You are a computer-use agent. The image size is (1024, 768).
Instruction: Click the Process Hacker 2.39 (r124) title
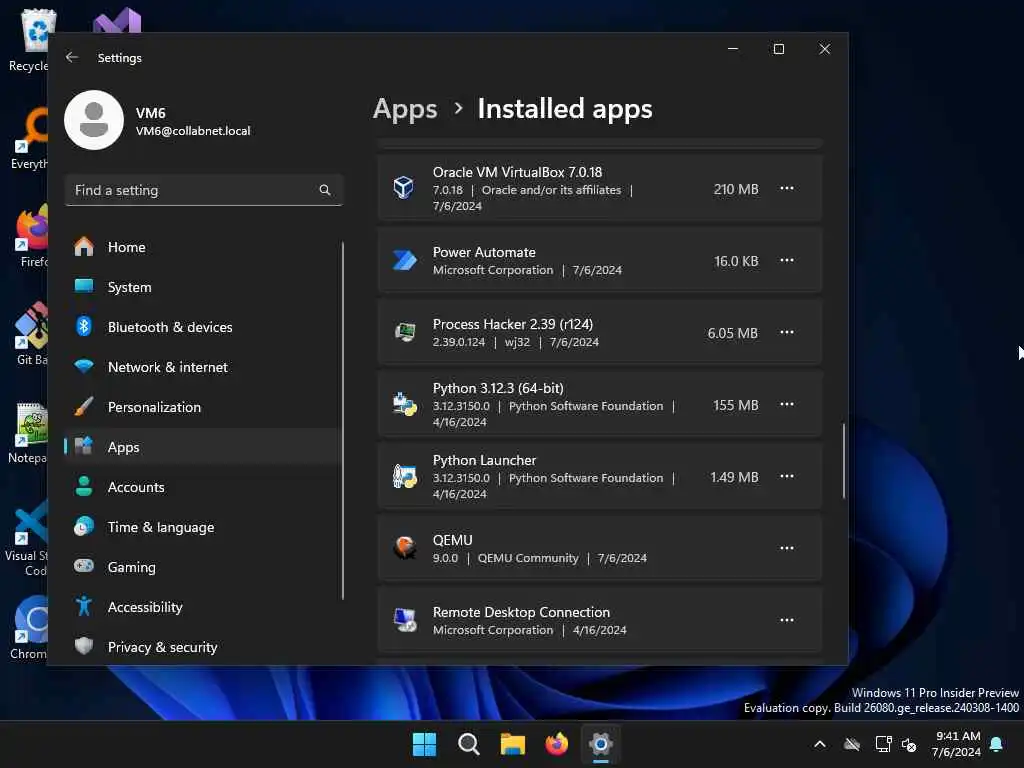513,324
